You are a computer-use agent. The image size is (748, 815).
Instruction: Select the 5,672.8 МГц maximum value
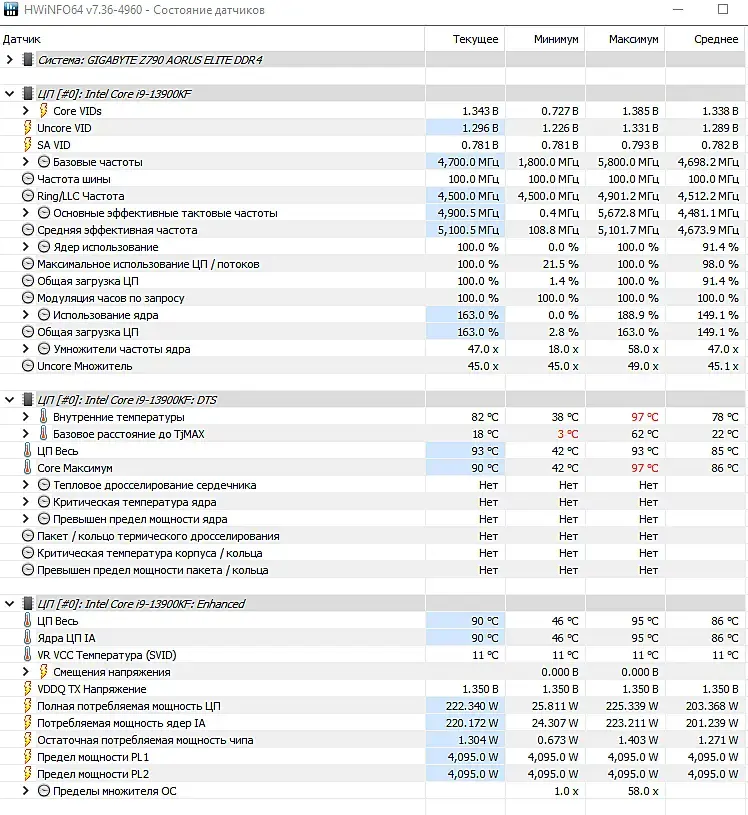tap(628, 213)
